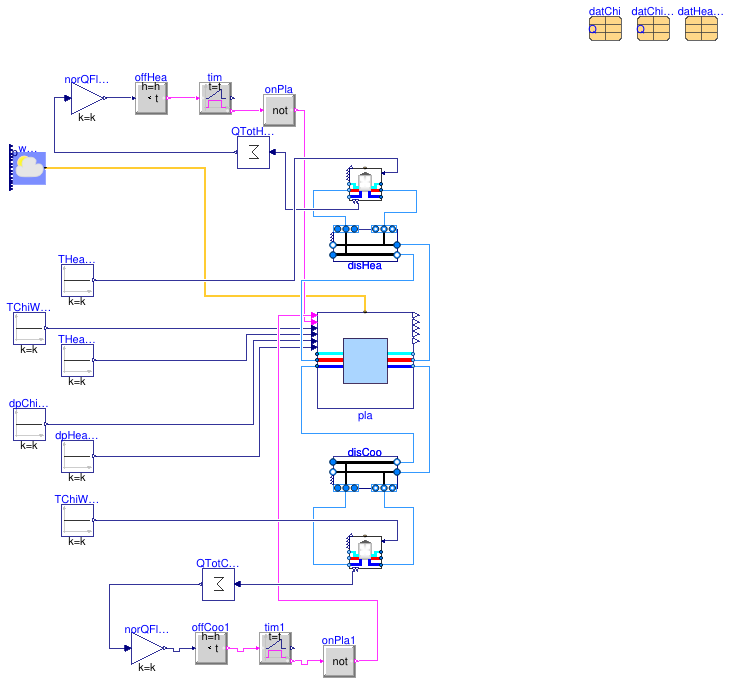The width and height of the screenshot is (729, 684).
Task: Click the onPla text label
Action: (278, 89)
